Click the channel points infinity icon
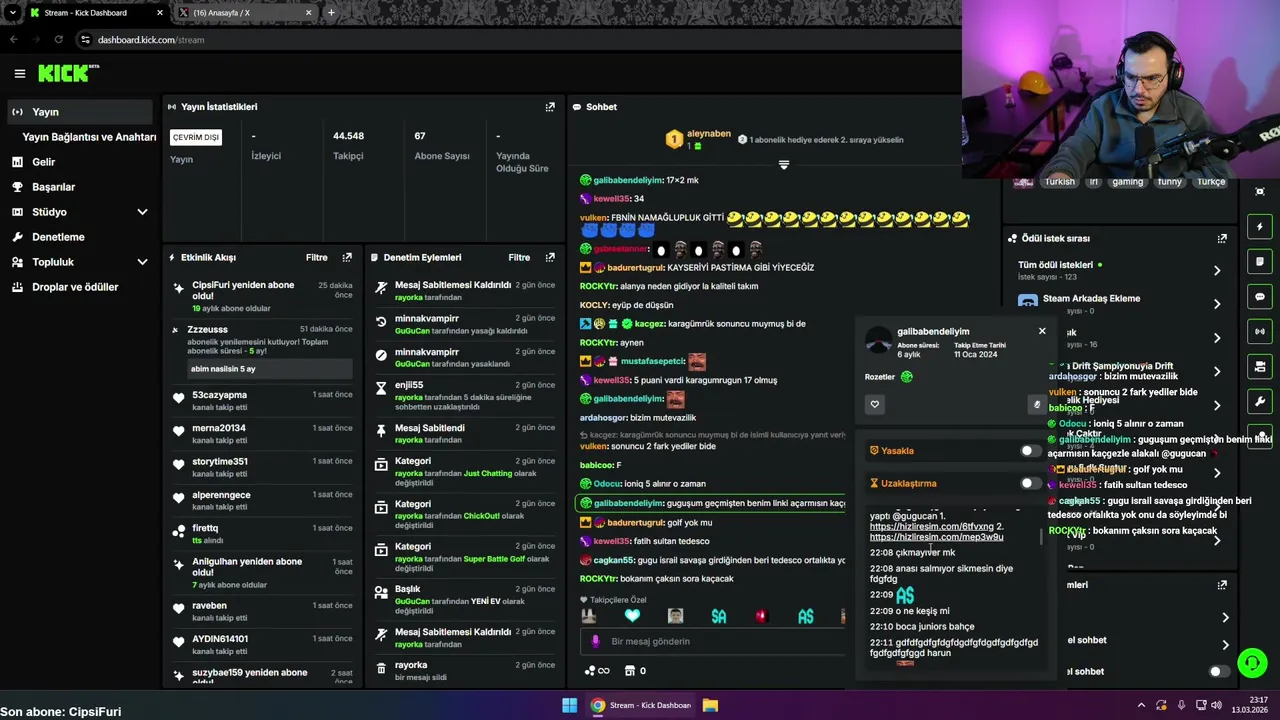The height and width of the screenshot is (720, 1280). point(597,671)
